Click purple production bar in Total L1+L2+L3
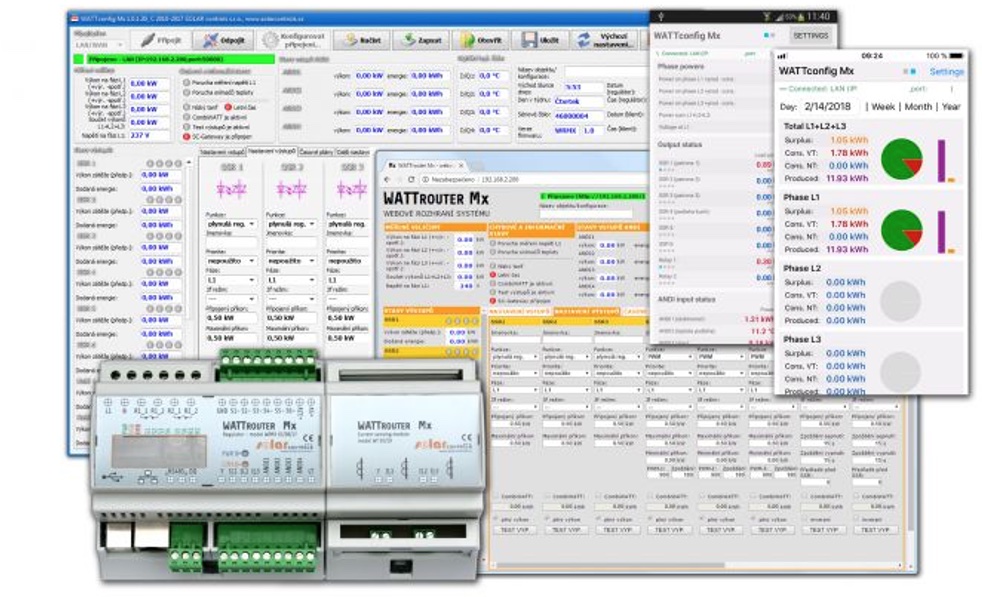Screen dimensions: 982x597 (941, 161)
